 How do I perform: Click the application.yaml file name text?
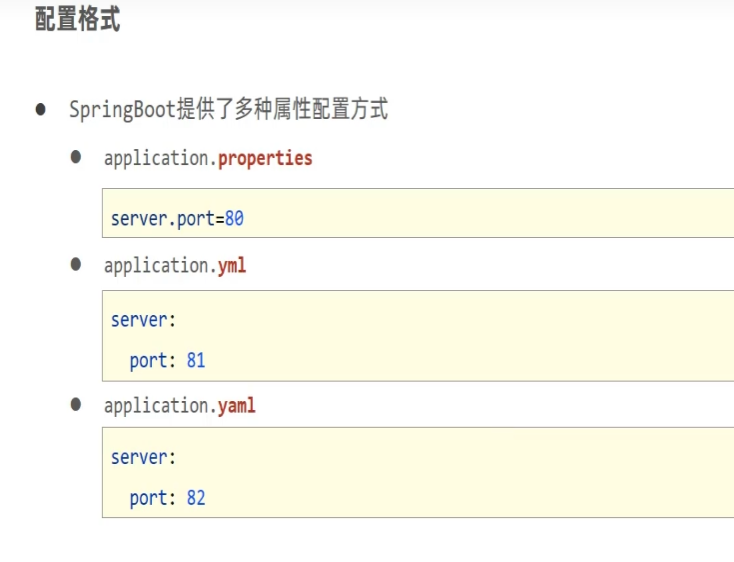coord(180,405)
